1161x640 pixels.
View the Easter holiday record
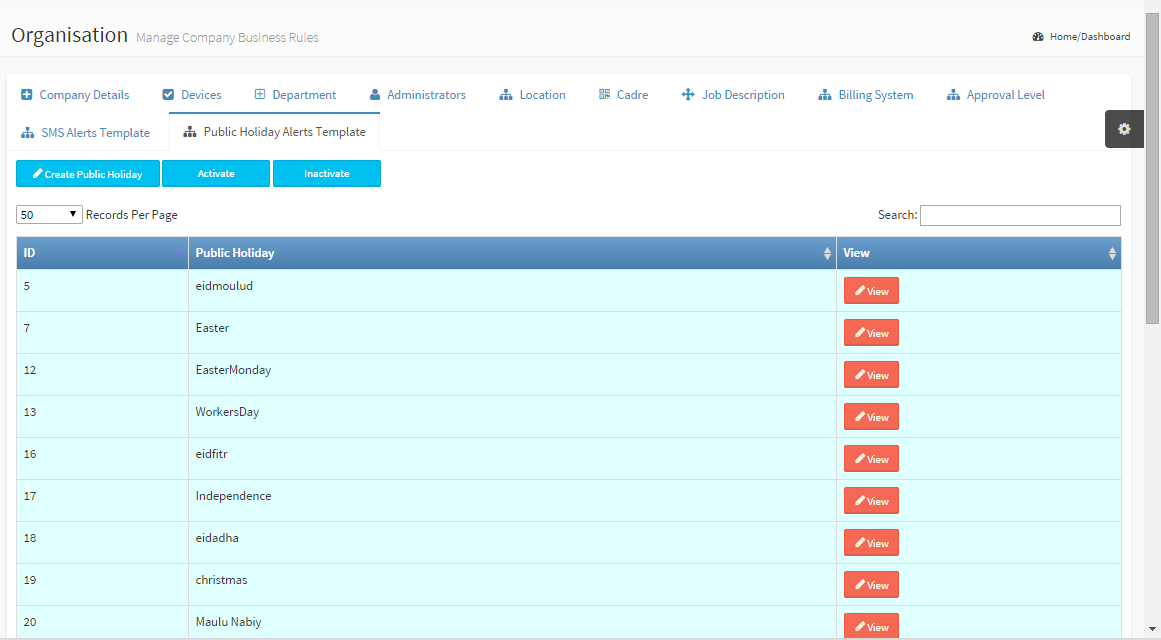click(x=871, y=333)
